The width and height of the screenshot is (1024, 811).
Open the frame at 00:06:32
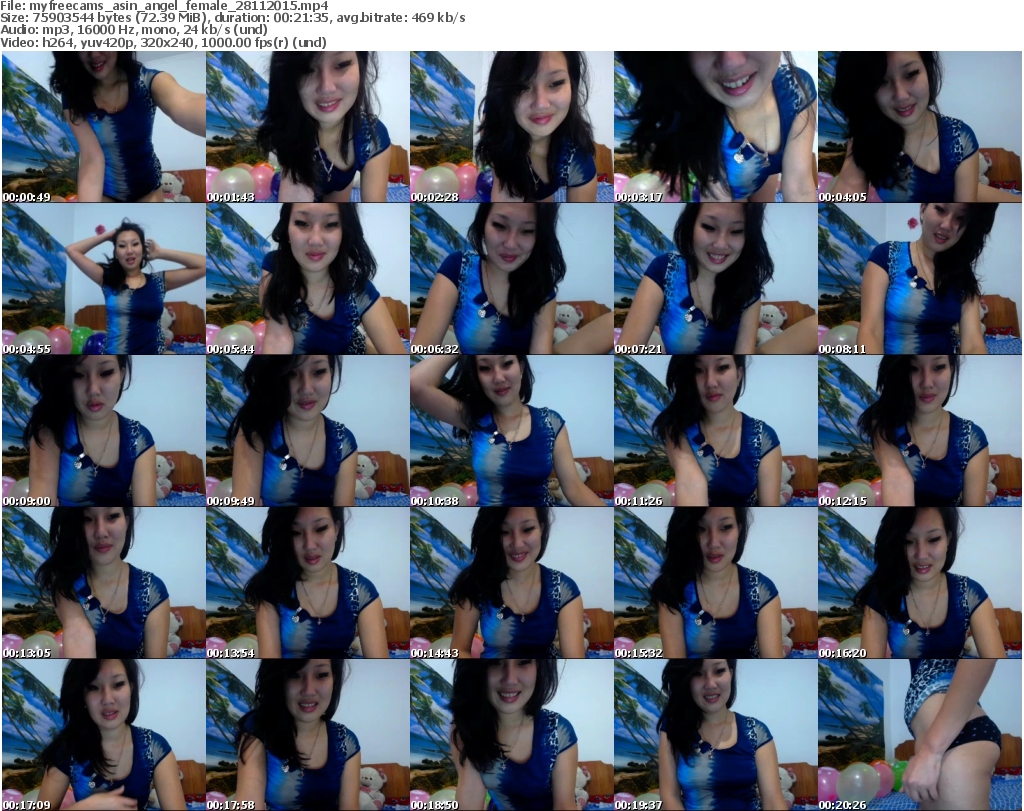pos(511,279)
